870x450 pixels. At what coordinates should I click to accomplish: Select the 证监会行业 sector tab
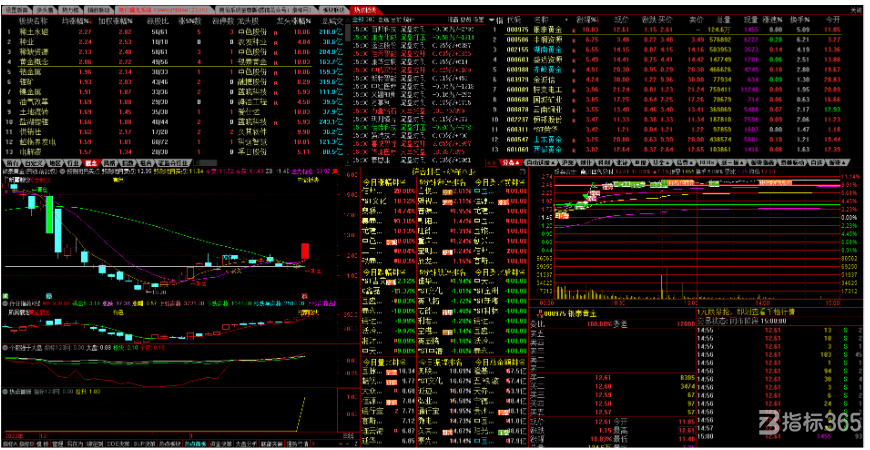(x=173, y=163)
